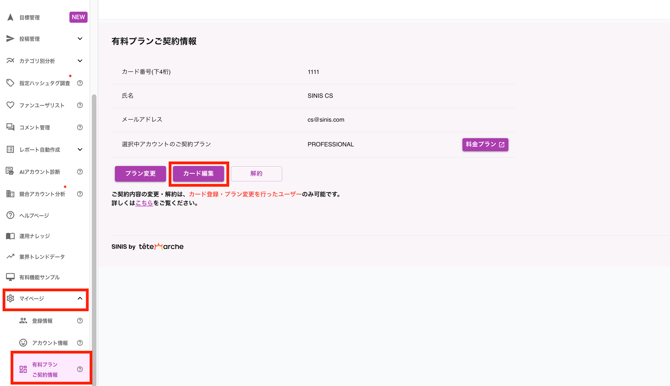
Task: Open help for 競合アカウント分析
Action: coord(80,194)
